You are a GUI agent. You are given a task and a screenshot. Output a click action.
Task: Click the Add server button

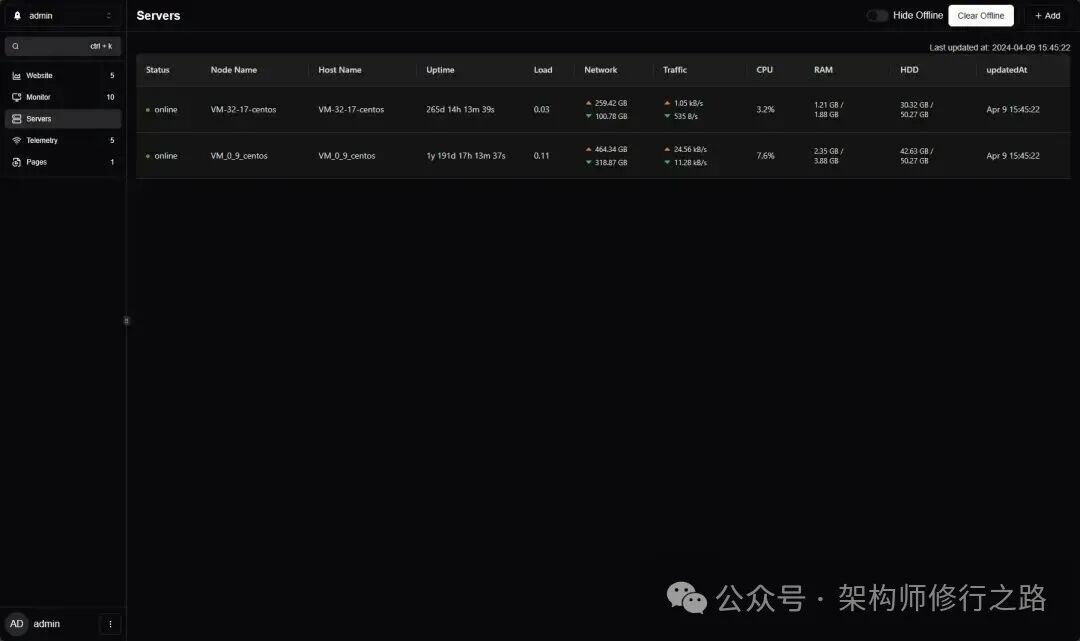point(1047,15)
